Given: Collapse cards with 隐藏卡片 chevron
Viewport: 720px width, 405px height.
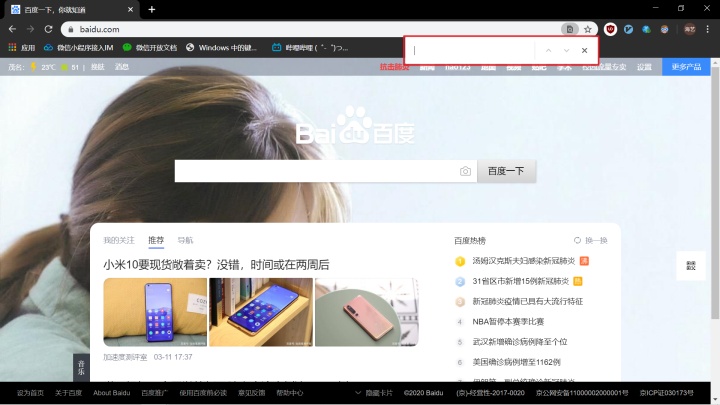Looking at the screenshot, I should click(x=358, y=393).
